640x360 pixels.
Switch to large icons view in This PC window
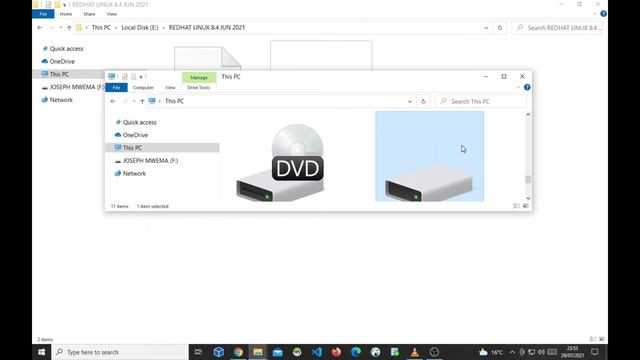pos(526,206)
